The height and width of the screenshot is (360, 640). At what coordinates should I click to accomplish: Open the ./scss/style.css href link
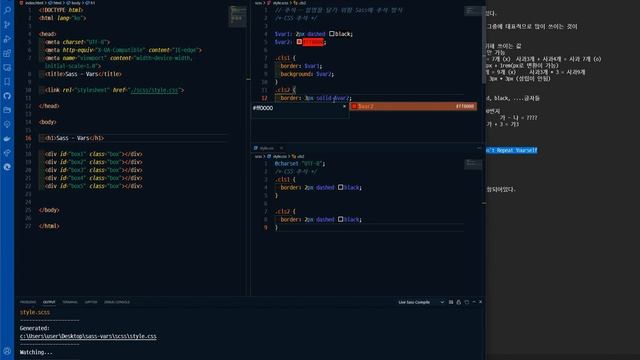click(155, 90)
